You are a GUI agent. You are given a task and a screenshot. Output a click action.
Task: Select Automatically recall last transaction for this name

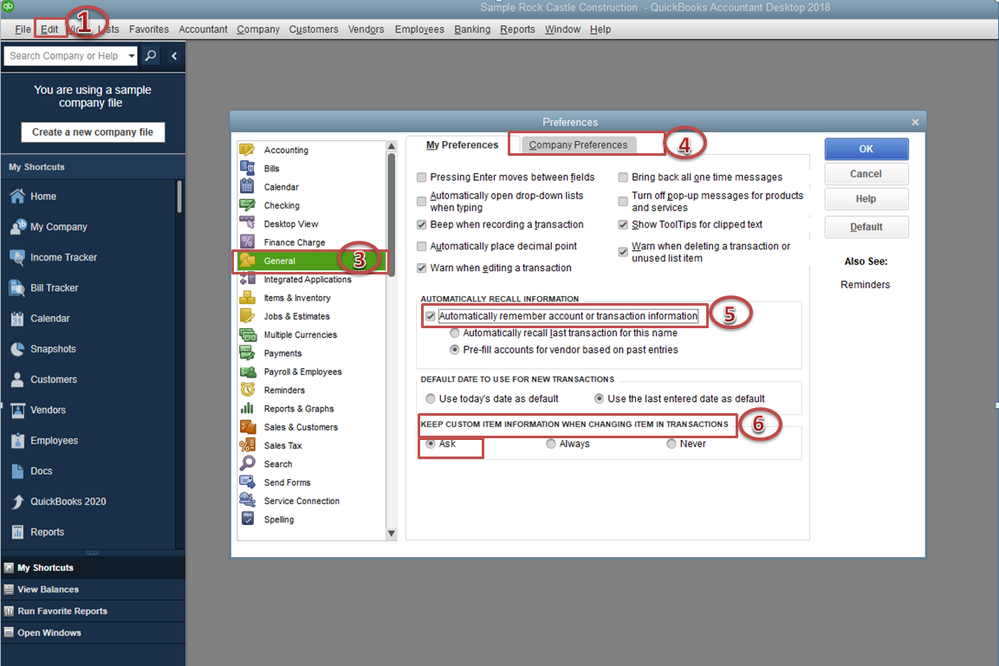(454, 333)
